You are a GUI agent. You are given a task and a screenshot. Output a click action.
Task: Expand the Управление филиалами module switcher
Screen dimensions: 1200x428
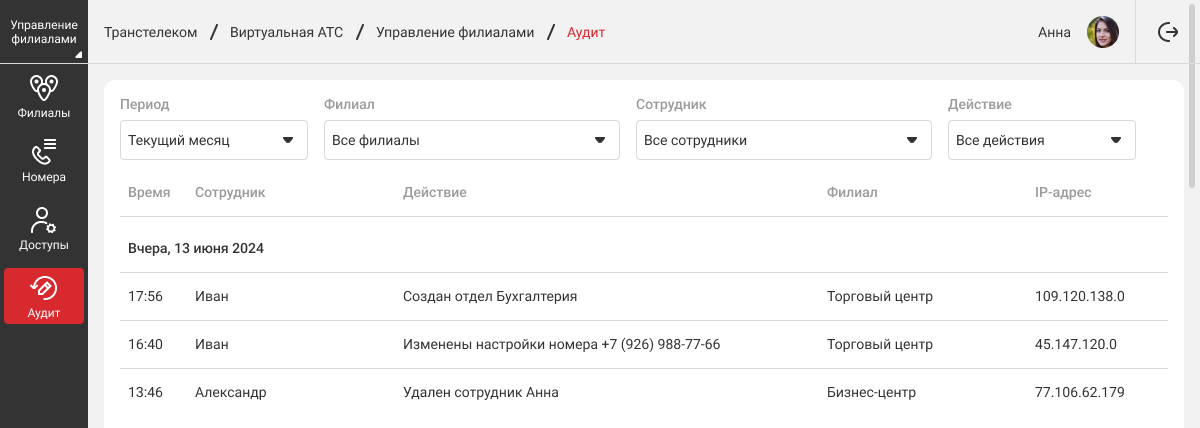coord(43,32)
